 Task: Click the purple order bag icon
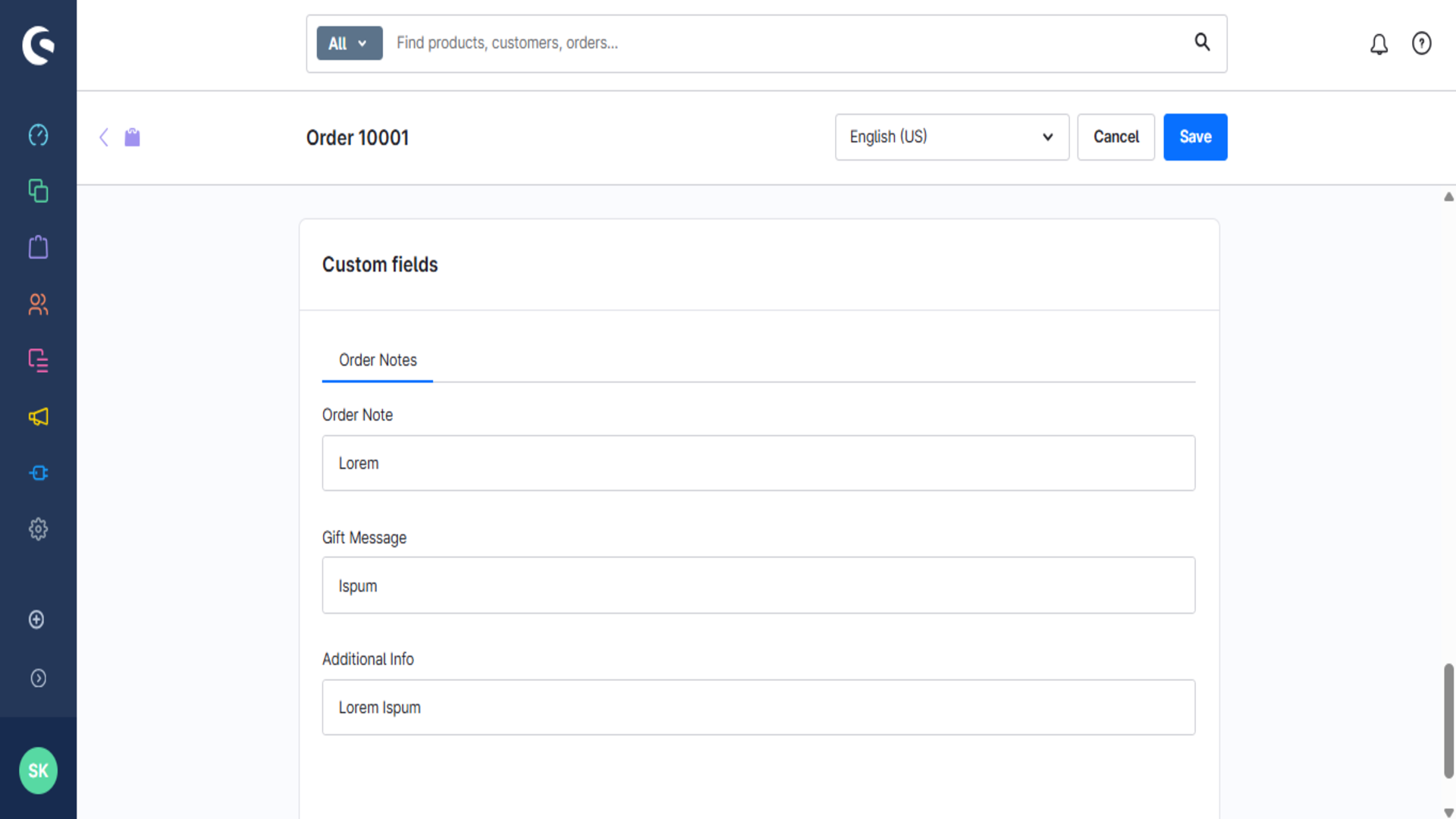[132, 137]
